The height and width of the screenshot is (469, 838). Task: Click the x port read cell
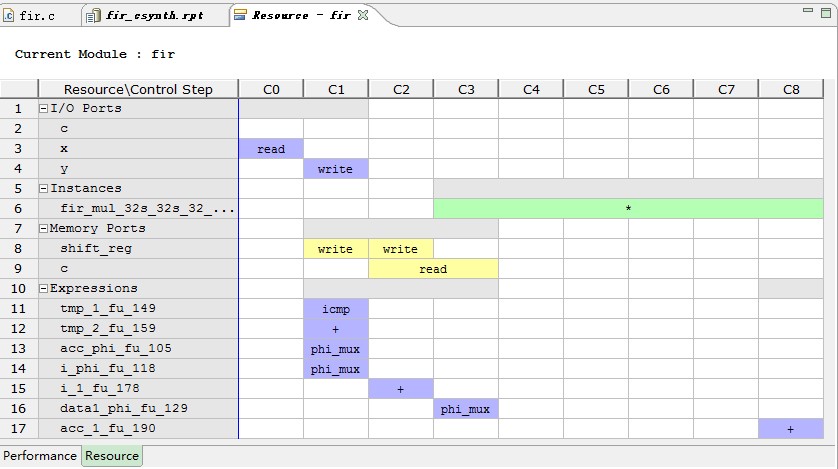pyautogui.click(x=271, y=149)
